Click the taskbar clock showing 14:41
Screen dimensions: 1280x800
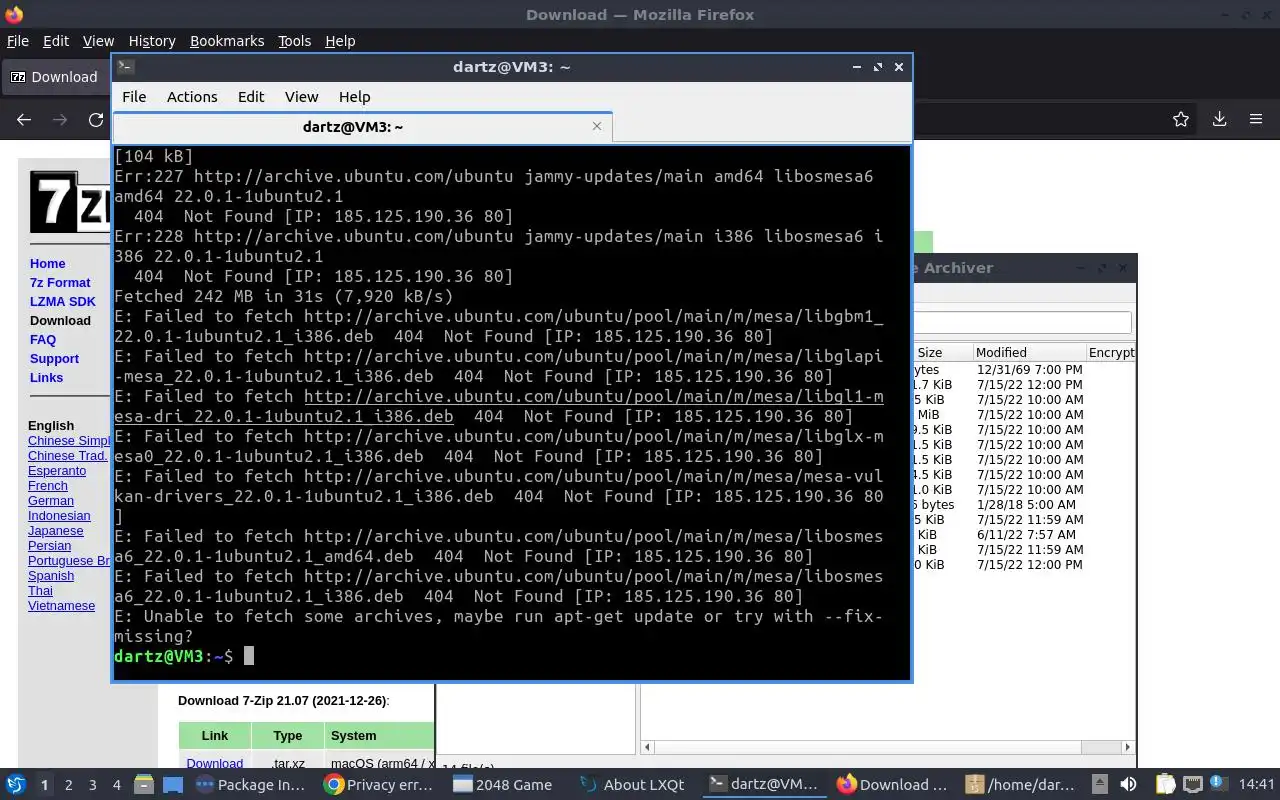click(1257, 785)
